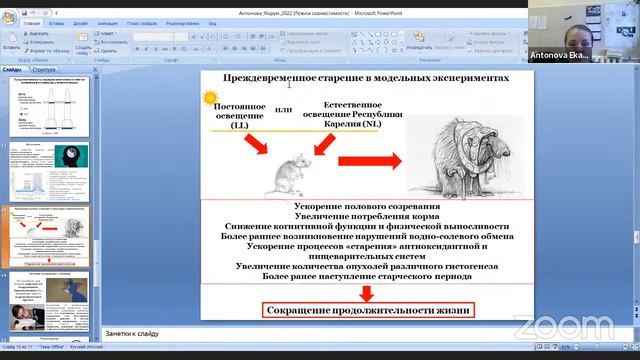Align paragraph text left
This screenshot has height=360, width=640.
point(226,49)
